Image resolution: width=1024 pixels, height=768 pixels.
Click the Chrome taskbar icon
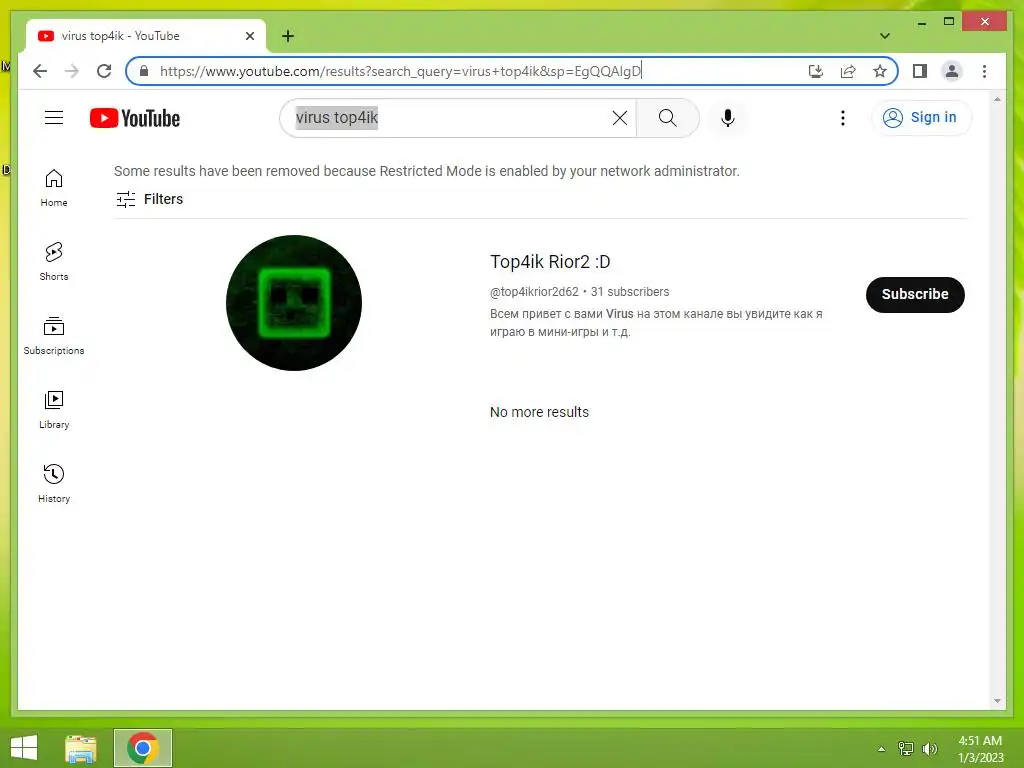(142, 748)
